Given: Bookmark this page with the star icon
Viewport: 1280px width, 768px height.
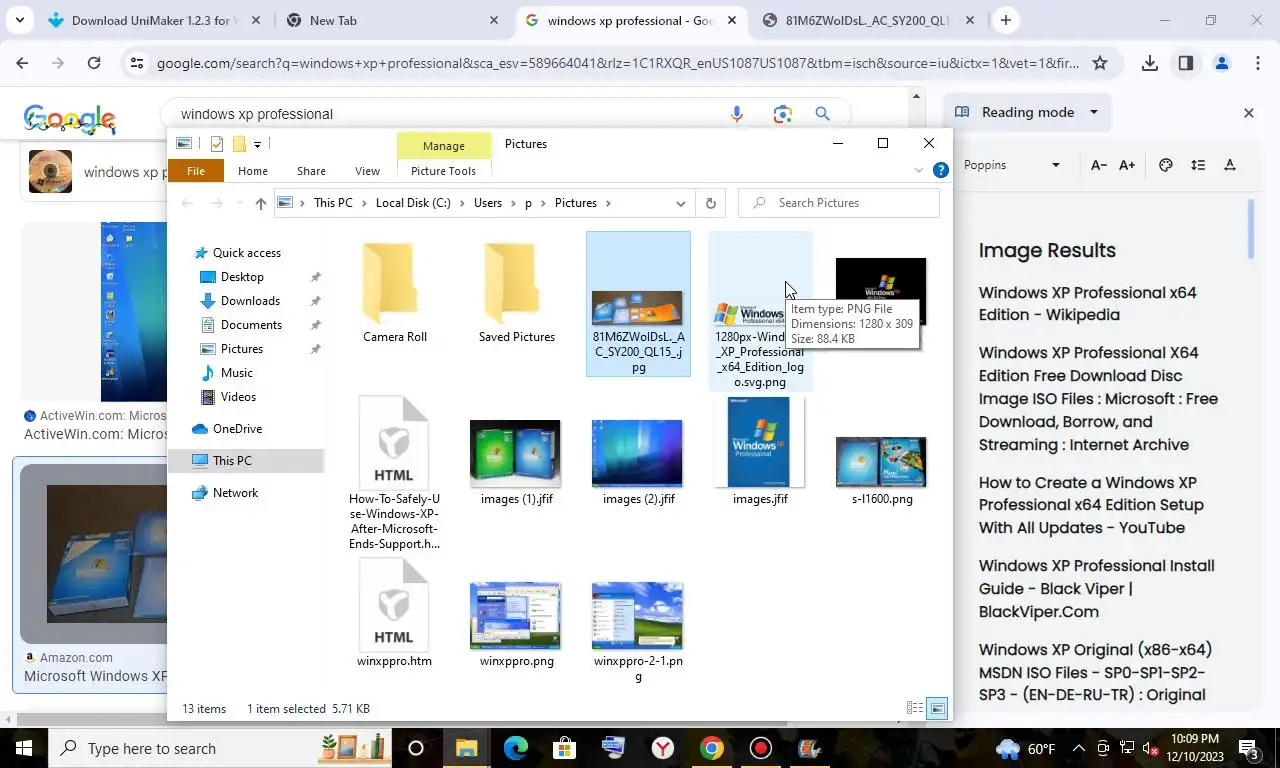Looking at the screenshot, I should (x=1100, y=63).
